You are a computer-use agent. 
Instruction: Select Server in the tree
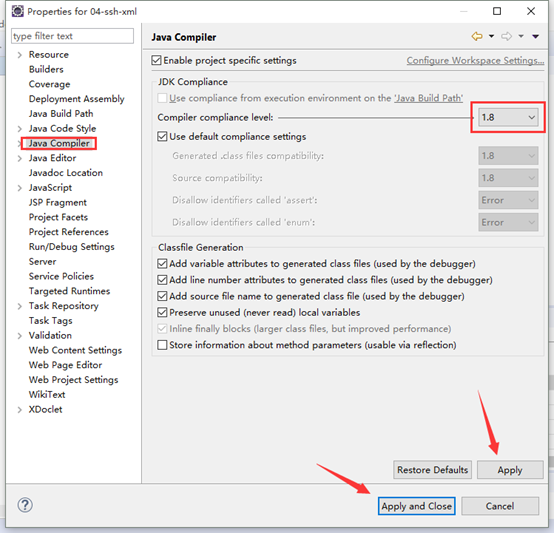42,261
